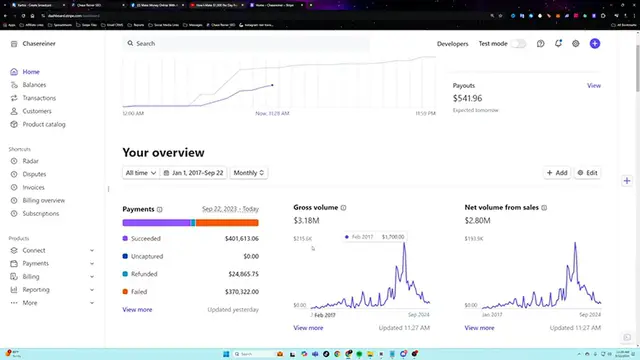Open File Explorer from the taskbar
Screen dimensions: 640x360
(370, 354)
